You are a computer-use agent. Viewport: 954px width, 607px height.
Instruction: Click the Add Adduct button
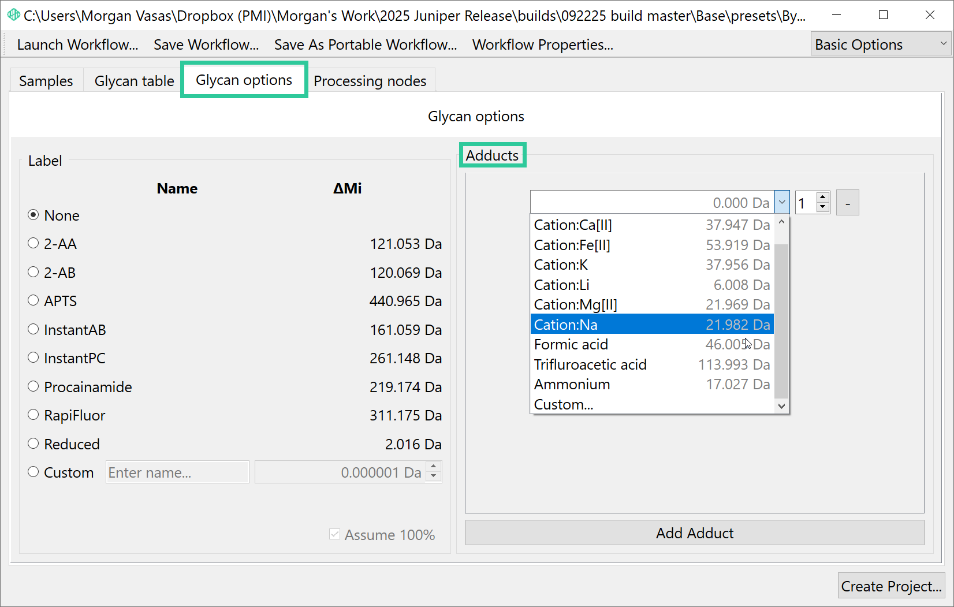[695, 533]
